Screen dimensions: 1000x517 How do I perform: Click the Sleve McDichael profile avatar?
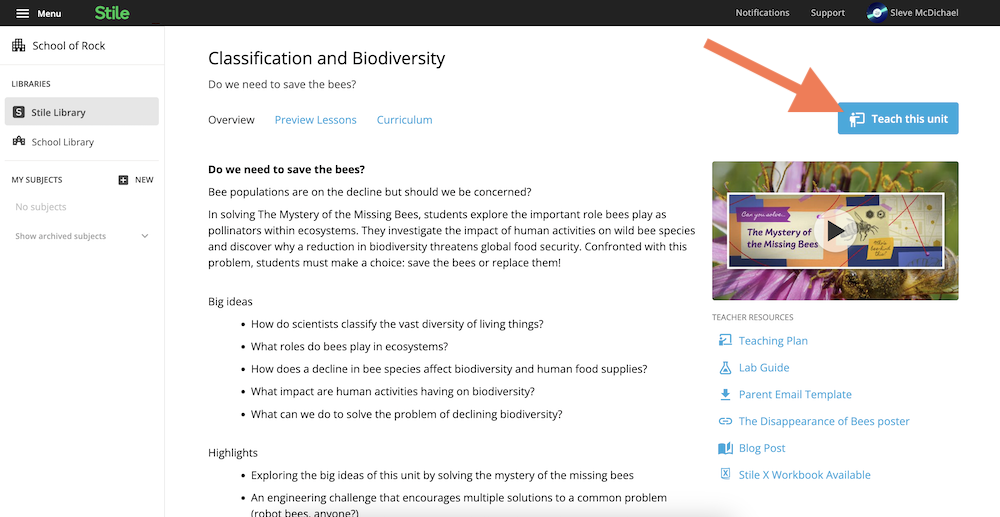(x=877, y=13)
